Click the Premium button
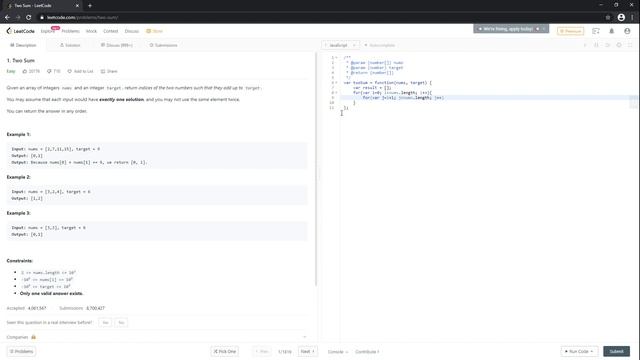Screen dimensions: 640x360 pyautogui.click(x=570, y=31)
